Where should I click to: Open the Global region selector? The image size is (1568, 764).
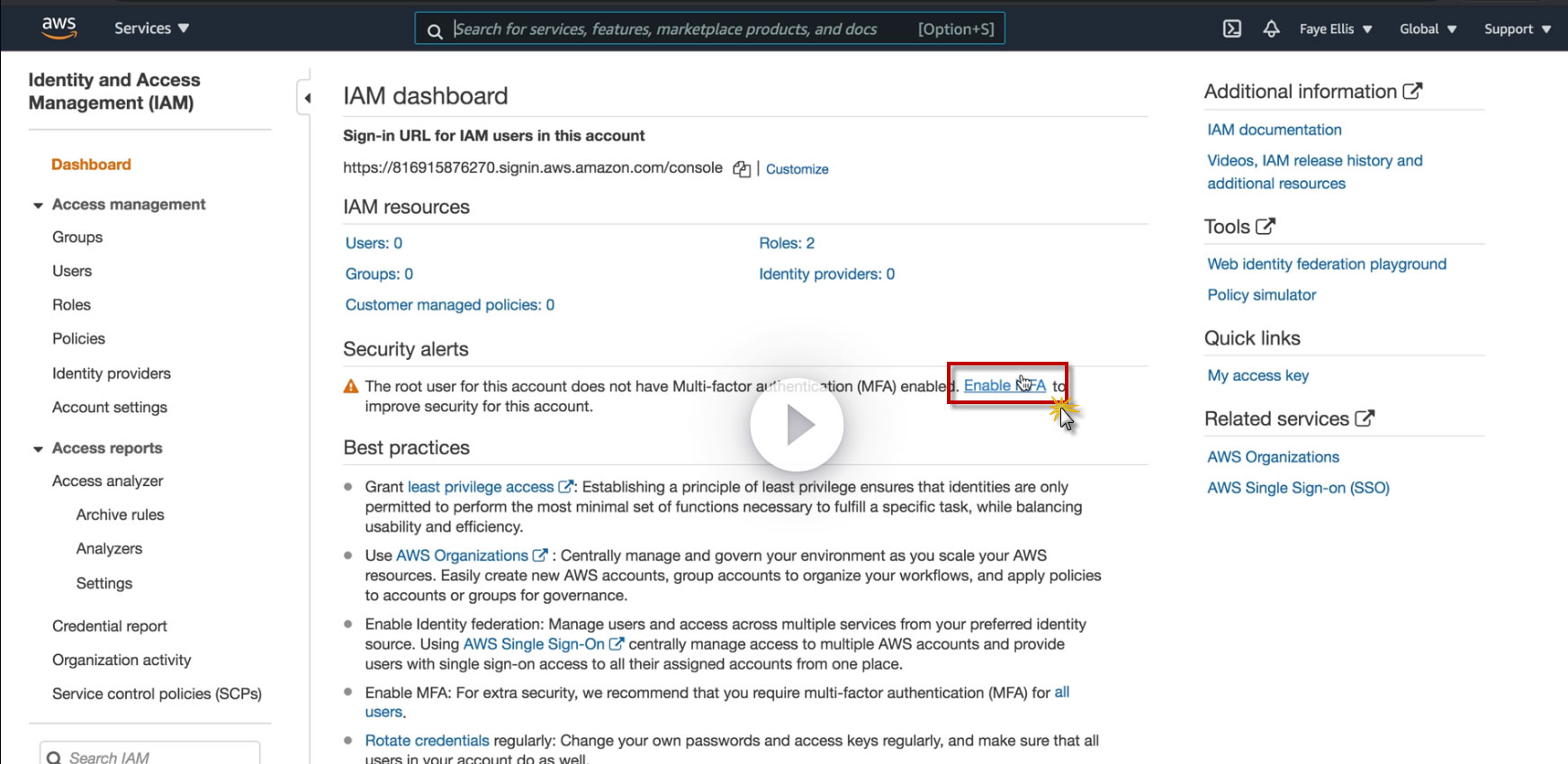[1428, 29]
